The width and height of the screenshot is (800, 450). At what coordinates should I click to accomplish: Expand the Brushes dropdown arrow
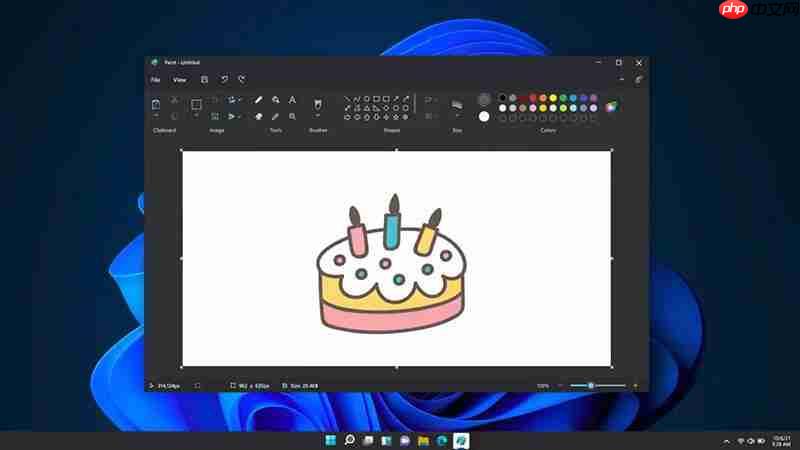pos(318,117)
